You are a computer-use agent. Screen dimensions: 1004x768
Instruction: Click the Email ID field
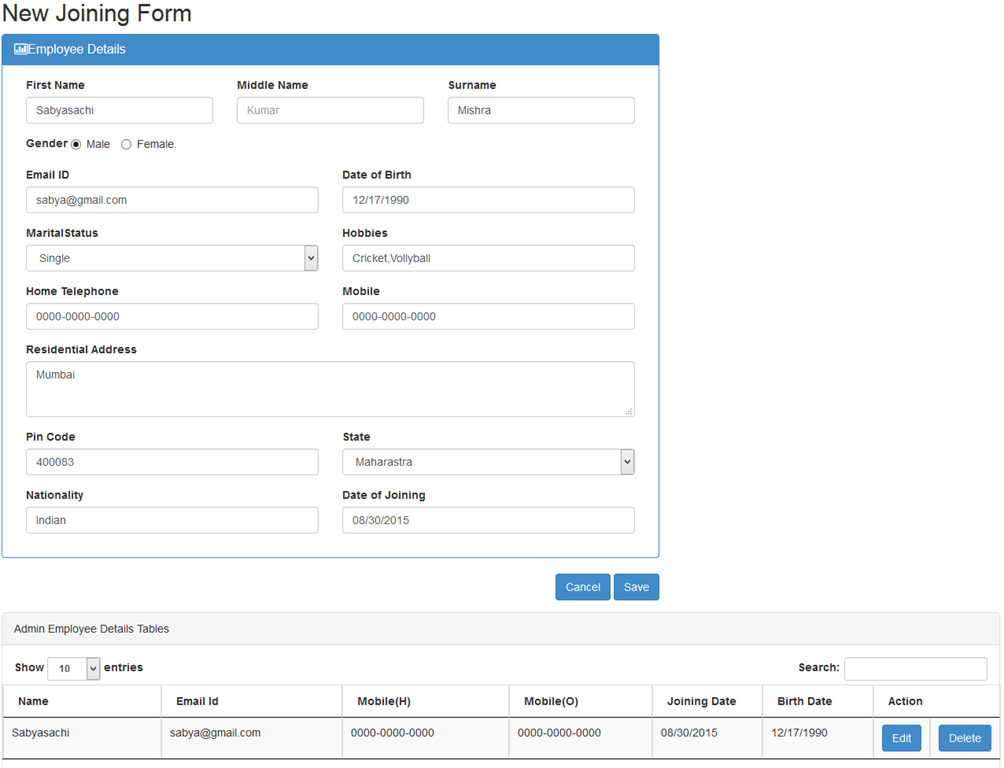(172, 200)
